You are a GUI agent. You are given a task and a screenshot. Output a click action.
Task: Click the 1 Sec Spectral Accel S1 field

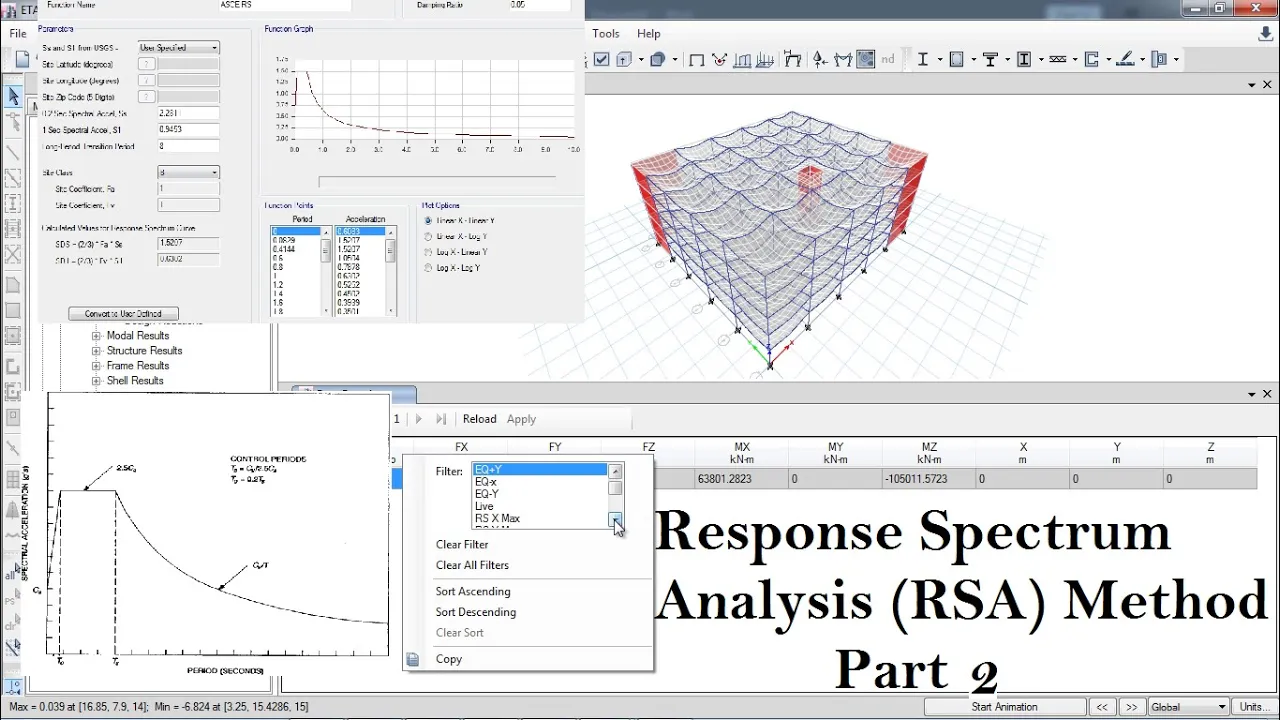pyautogui.click(x=188, y=130)
